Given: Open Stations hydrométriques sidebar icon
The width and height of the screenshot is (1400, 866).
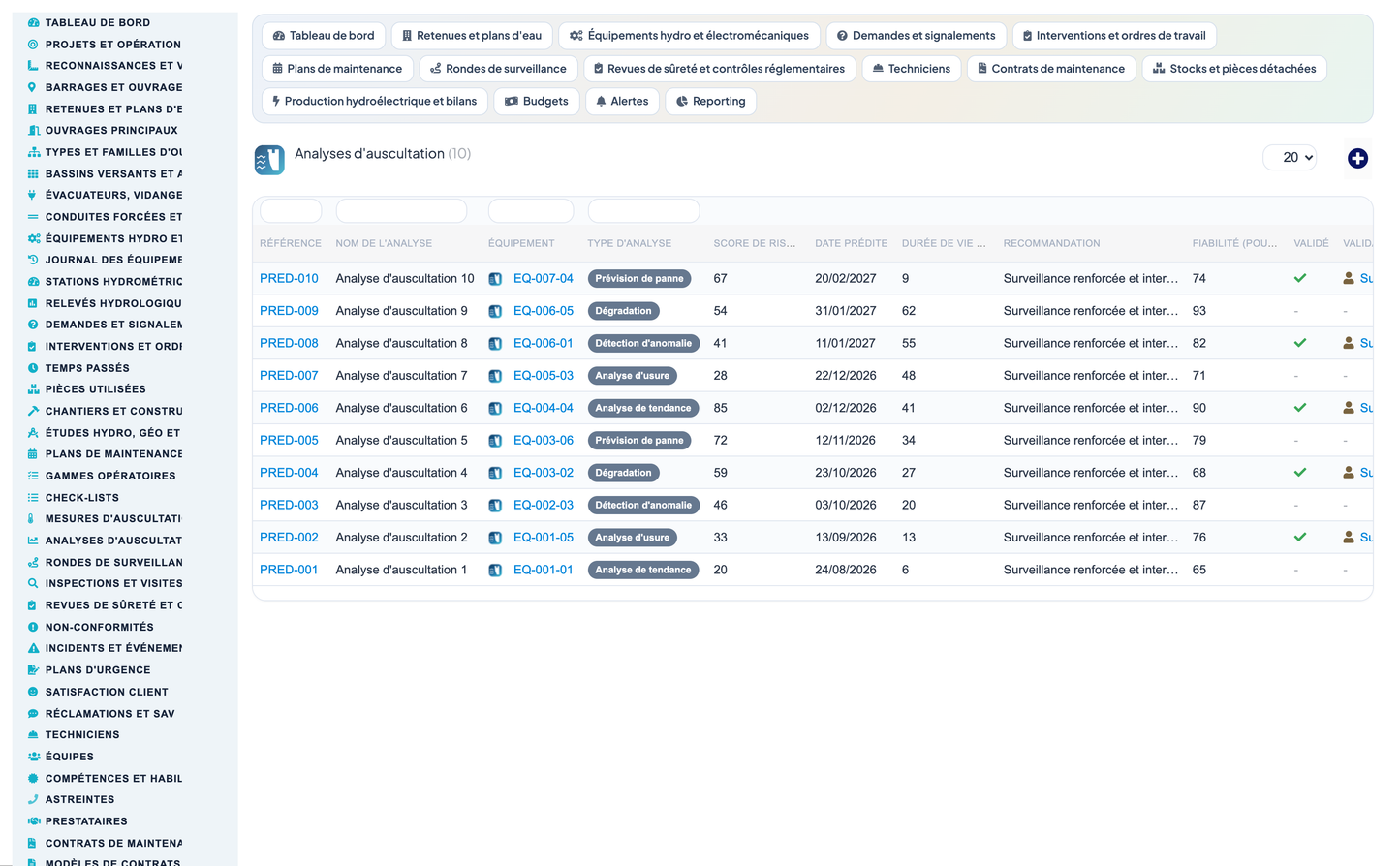Looking at the screenshot, I should coord(33,281).
